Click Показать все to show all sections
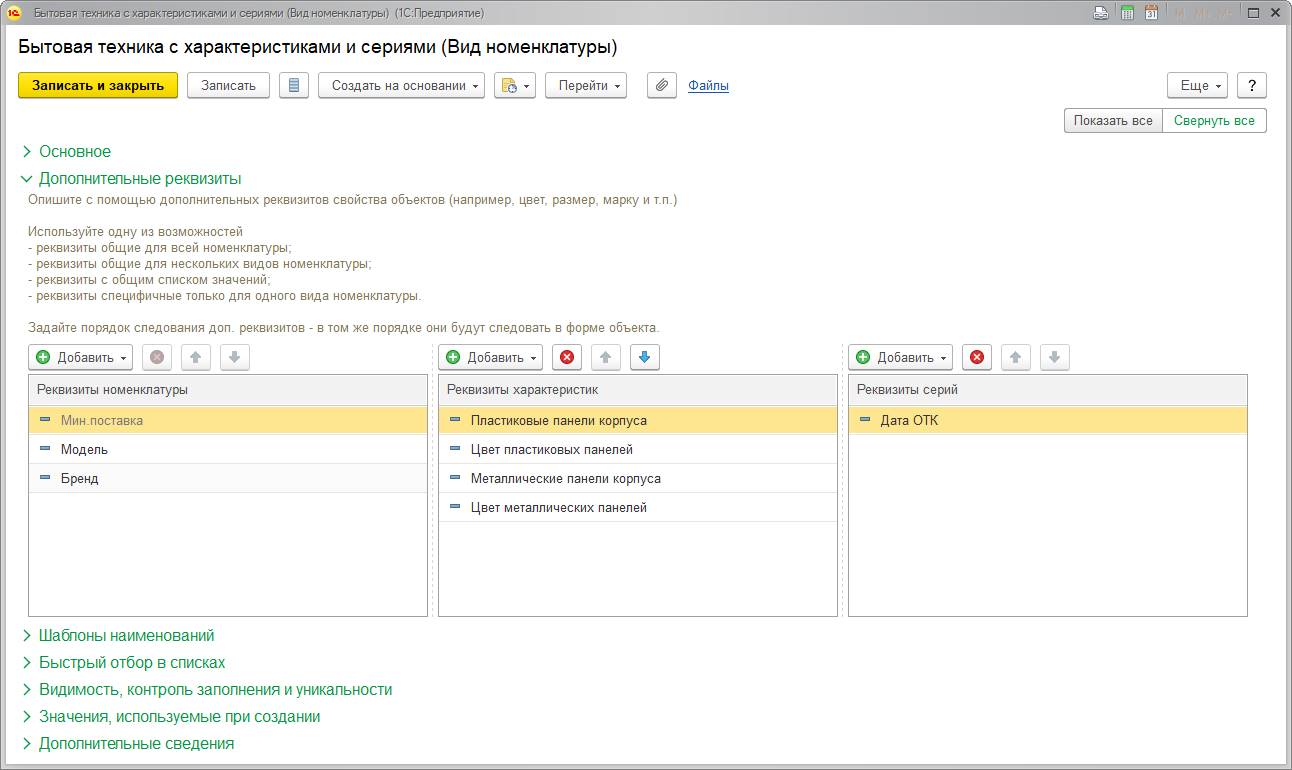The image size is (1292, 770). [1113, 121]
